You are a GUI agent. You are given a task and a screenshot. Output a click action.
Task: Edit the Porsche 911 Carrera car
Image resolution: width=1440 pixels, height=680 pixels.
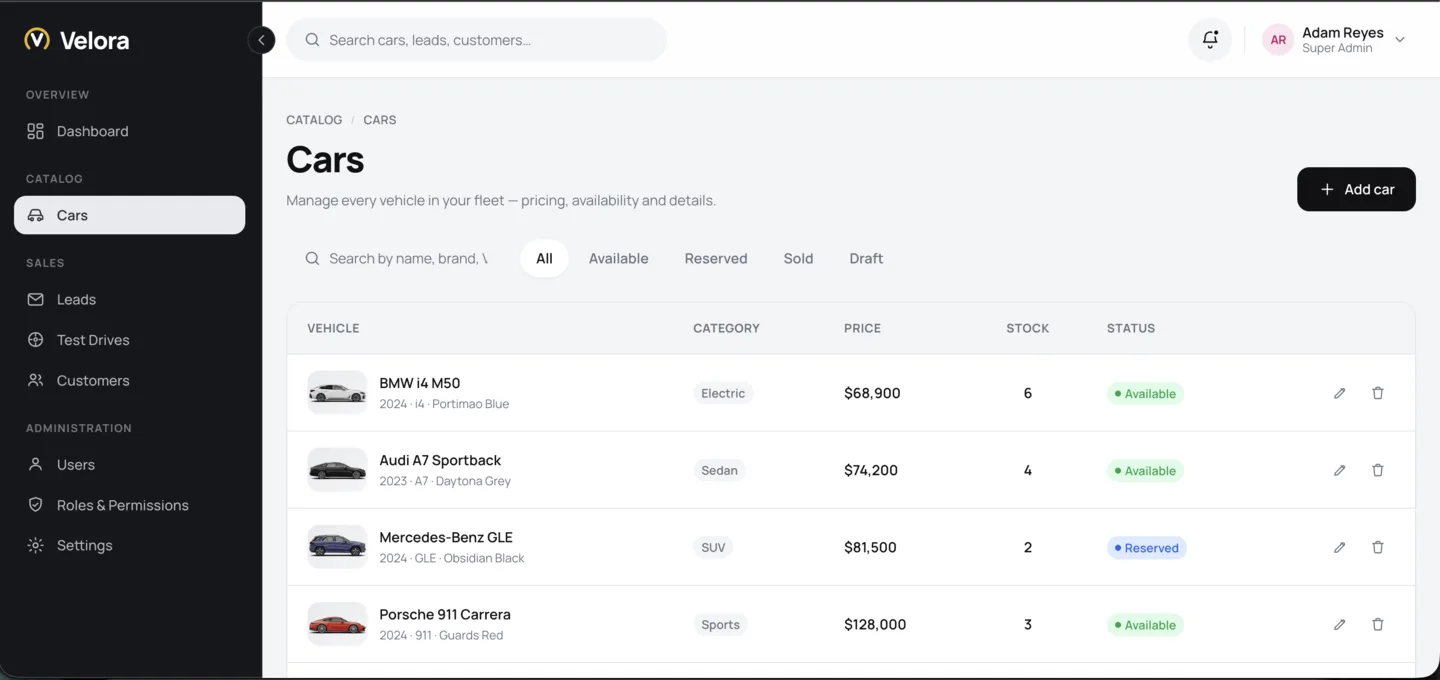1339,624
